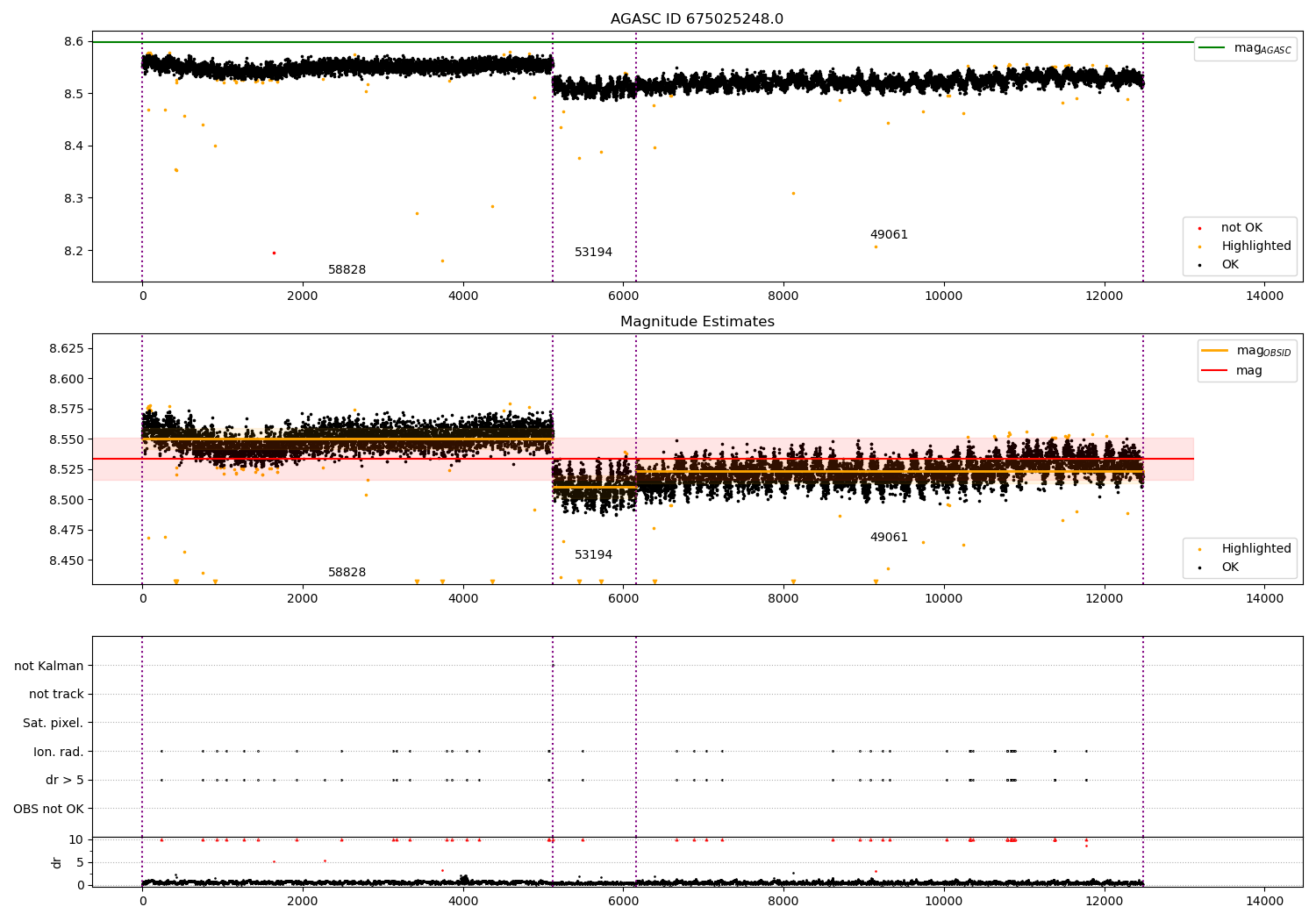Click the 8.550 y-axis tick label

(x=67, y=440)
